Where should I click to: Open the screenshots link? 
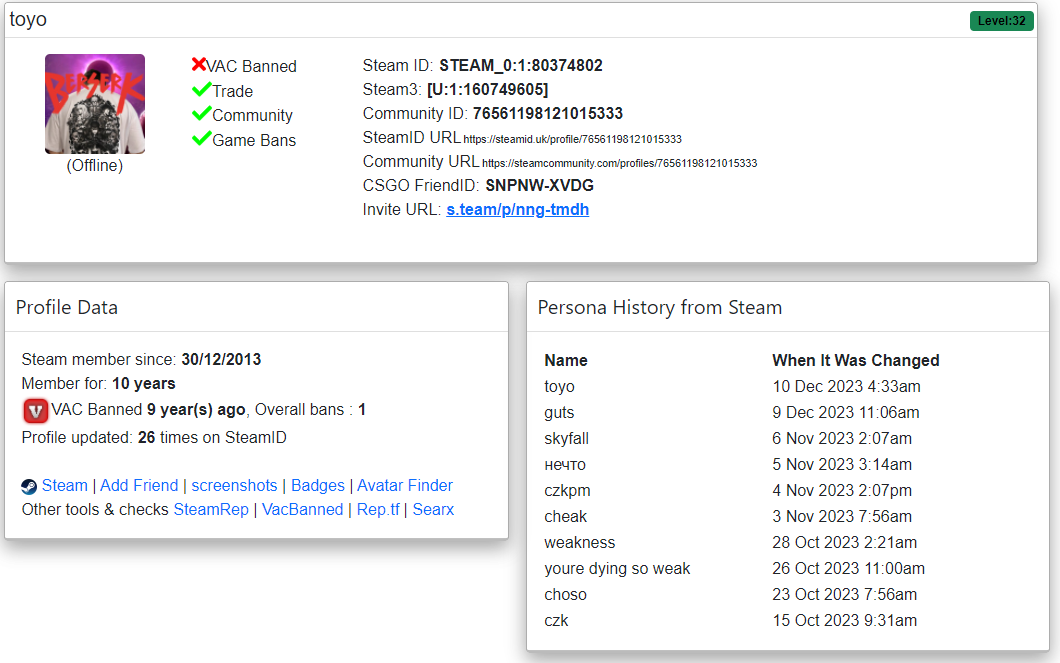point(234,486)
